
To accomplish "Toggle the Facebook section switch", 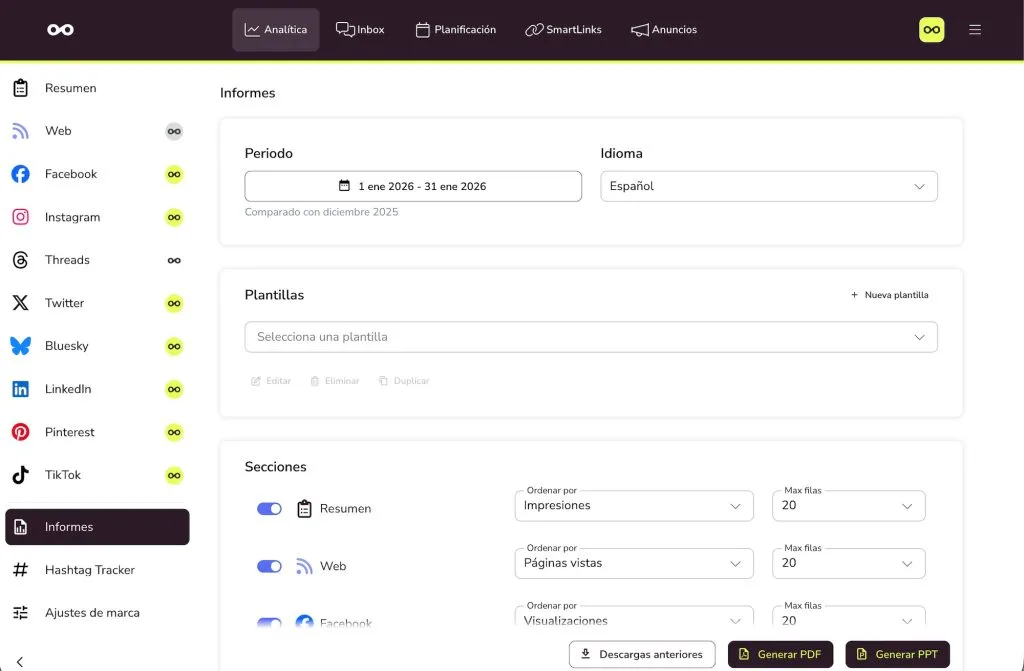I will pyautogui.click(x=269, y=623).
